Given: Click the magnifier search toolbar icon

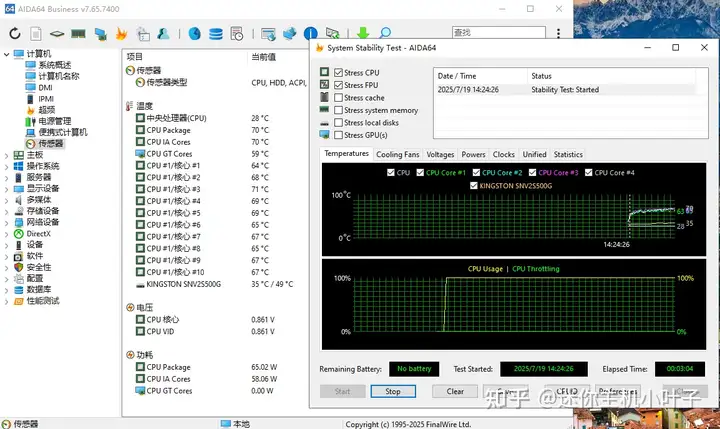Looking at the screenshot, I should 385,33.
